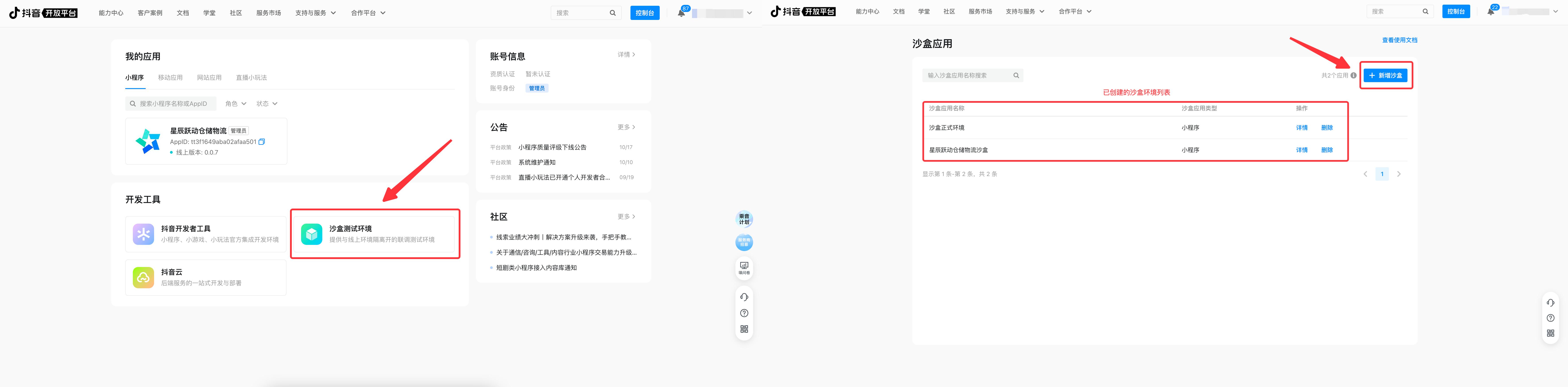Copy AppID with the copy icon

click(x=262, y=142)
